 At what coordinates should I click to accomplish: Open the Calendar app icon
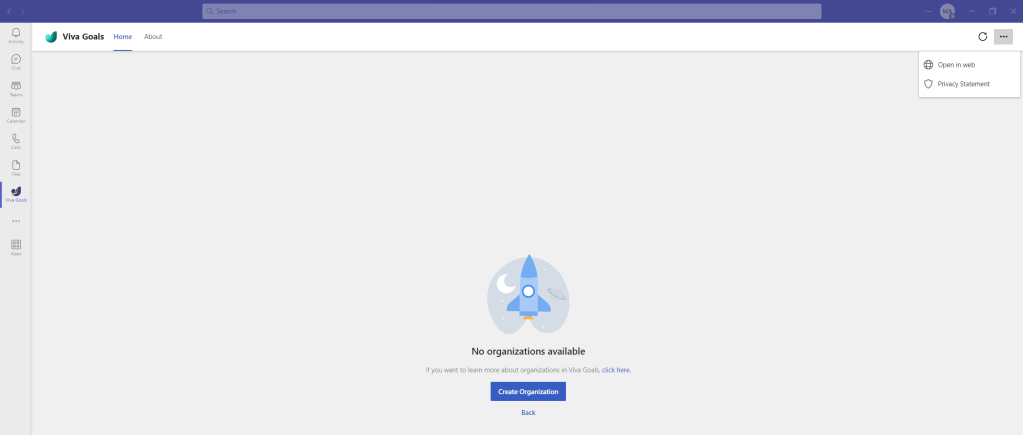point(16,115)
